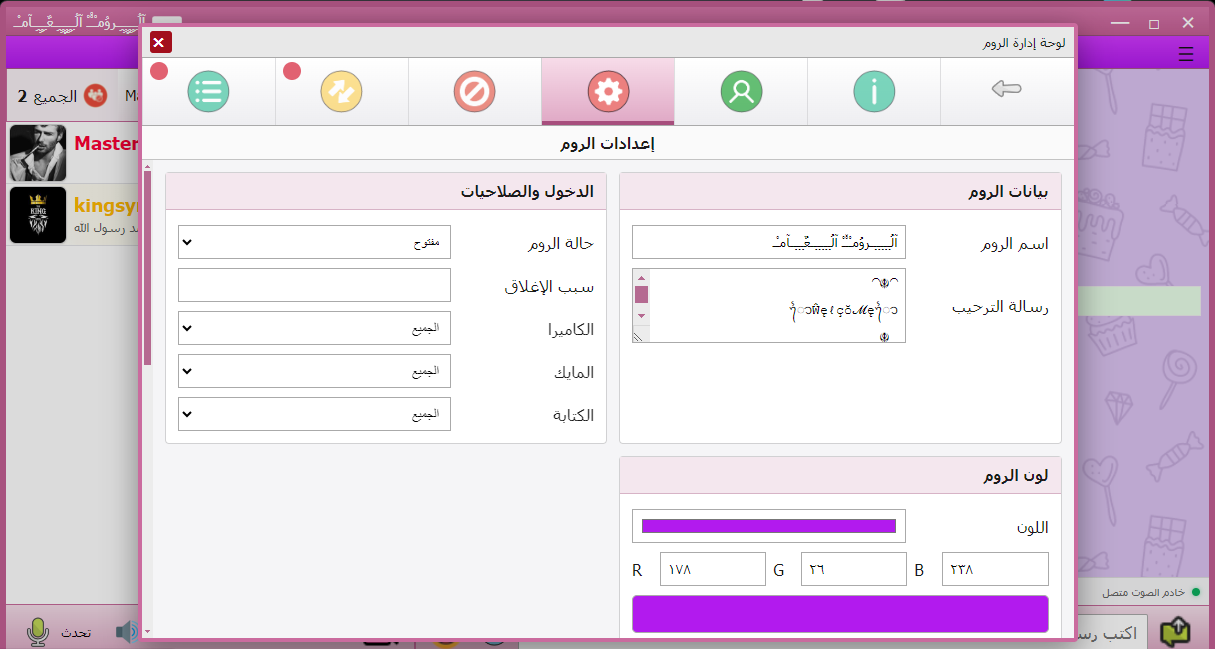The height and width of the screenshot is (649, 1215).
Task: Click the سبب الإغلاق input field
Action: [x=314, y=285]
